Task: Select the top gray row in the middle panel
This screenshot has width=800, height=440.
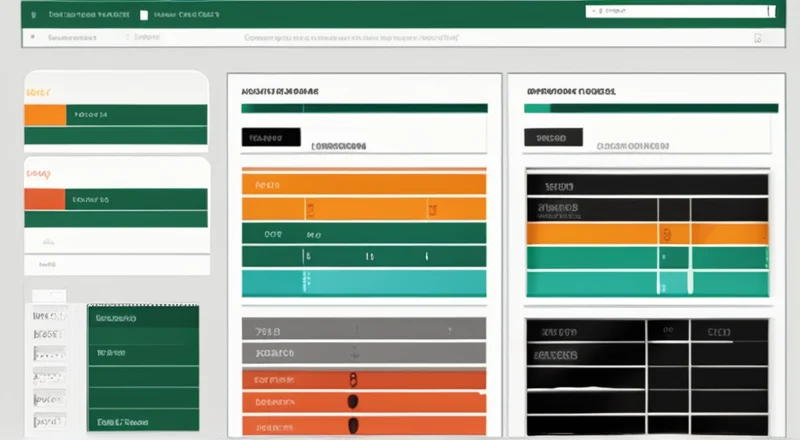Action: [363, 330]
